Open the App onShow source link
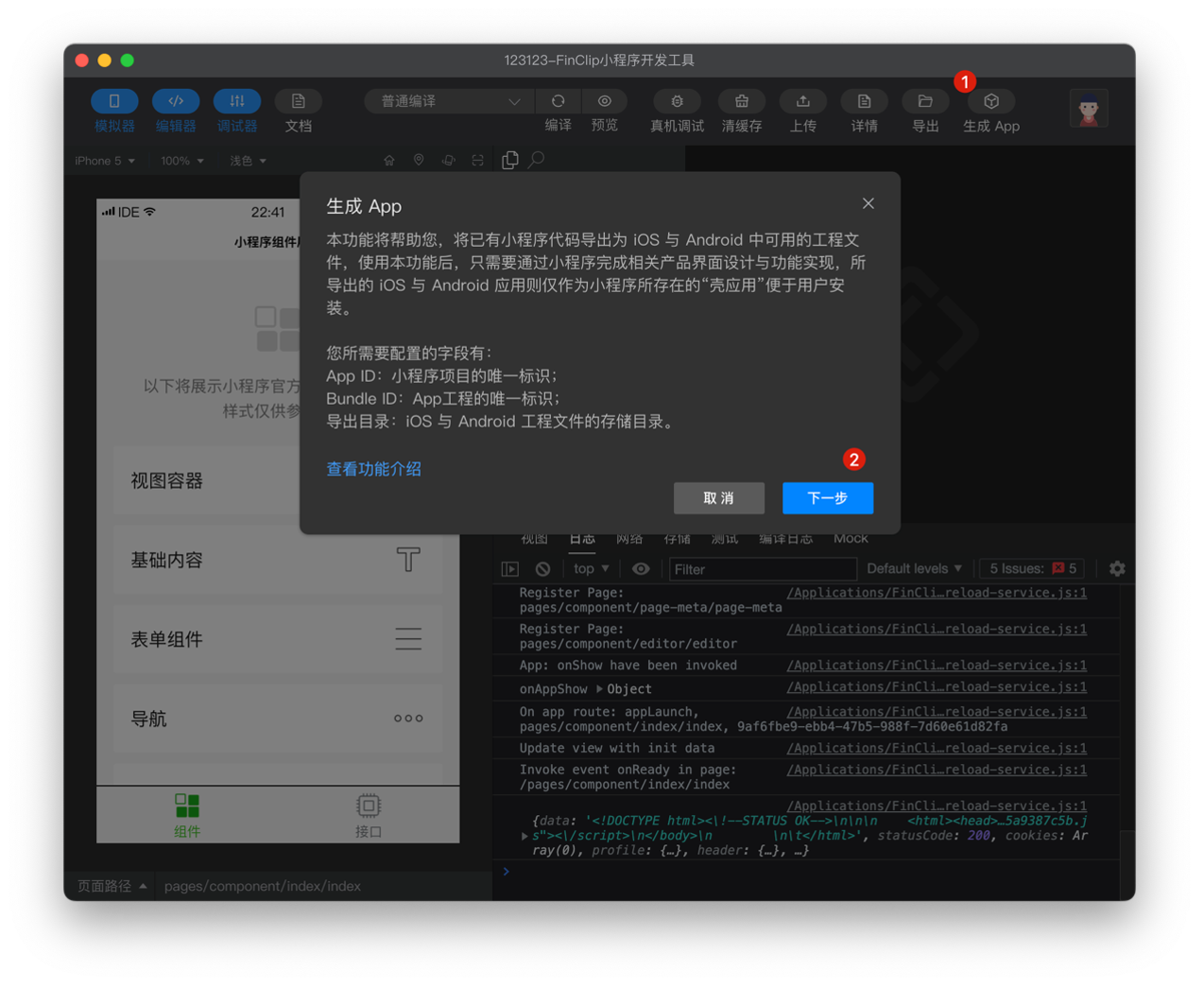Screen dimensions: 1204x988 coord(937,666)
